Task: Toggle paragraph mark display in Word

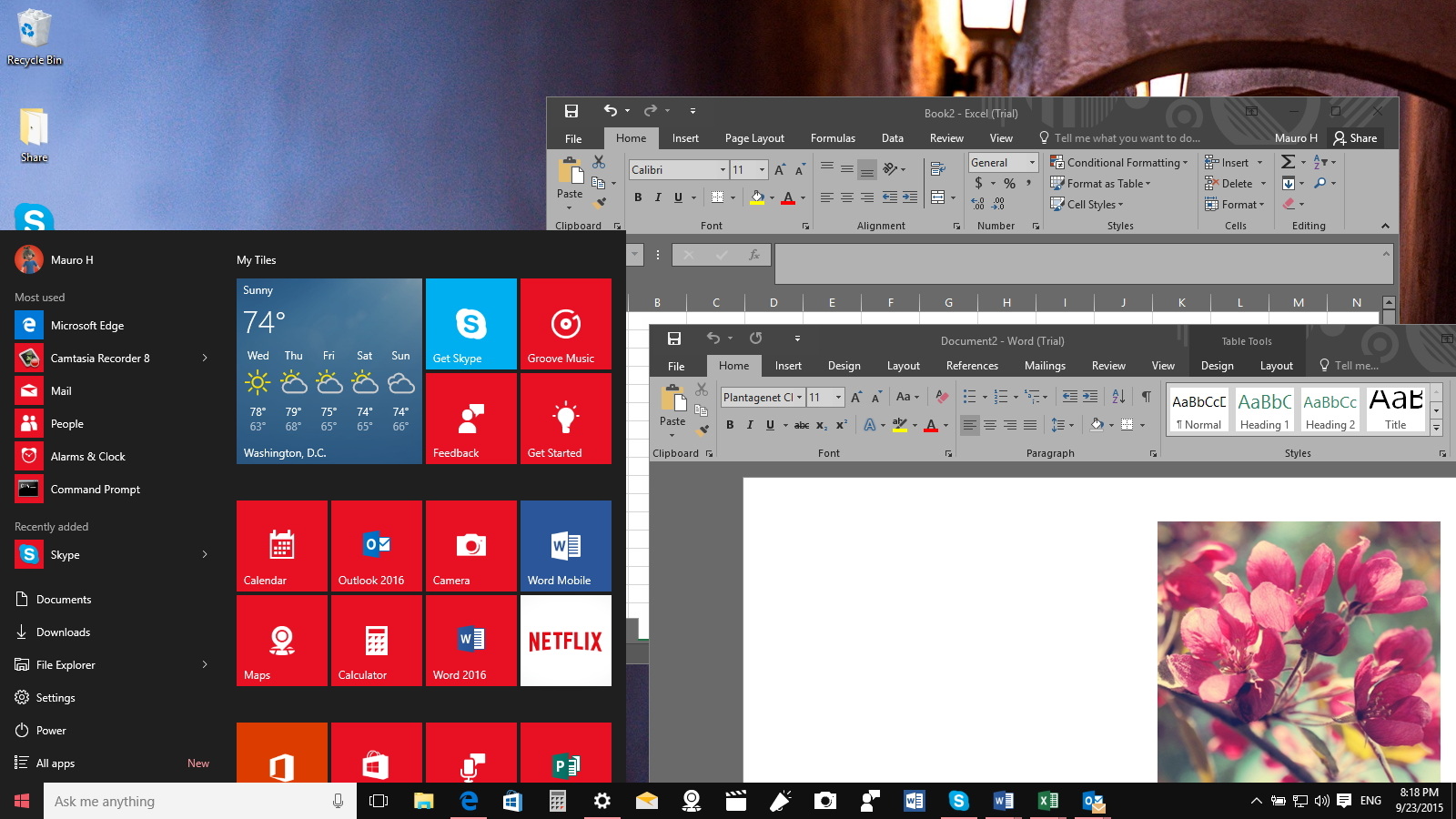Action: pos(1144,398)
